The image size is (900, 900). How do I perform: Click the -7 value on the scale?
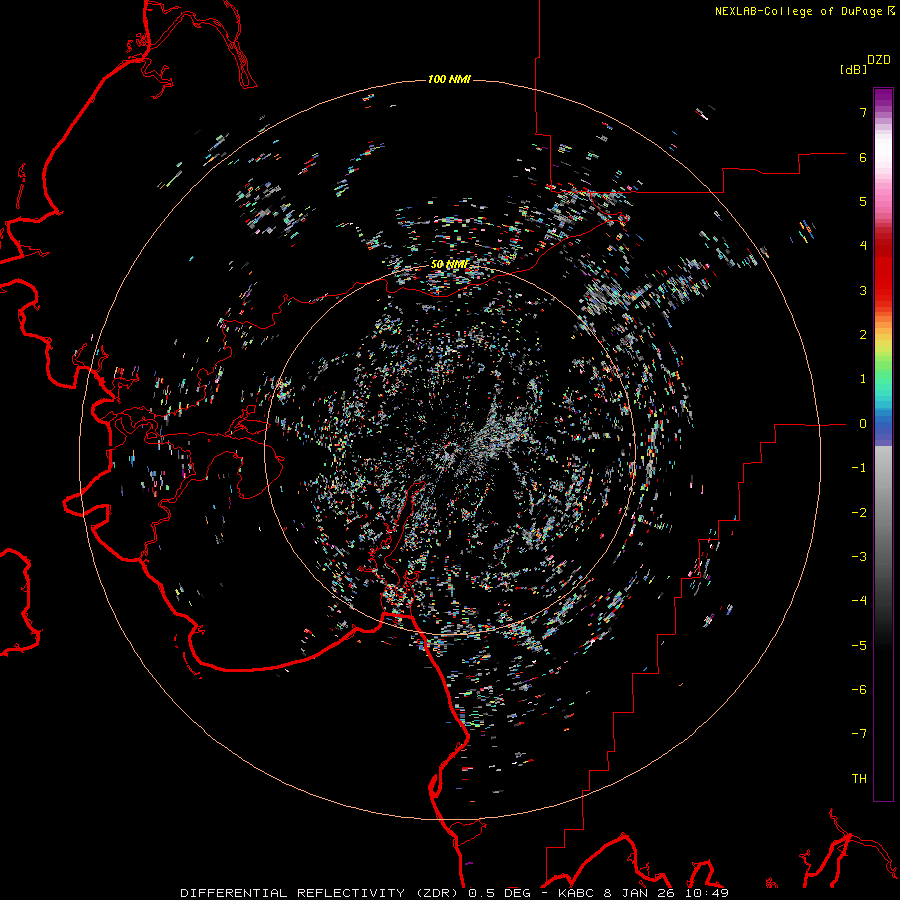point(859,734)
